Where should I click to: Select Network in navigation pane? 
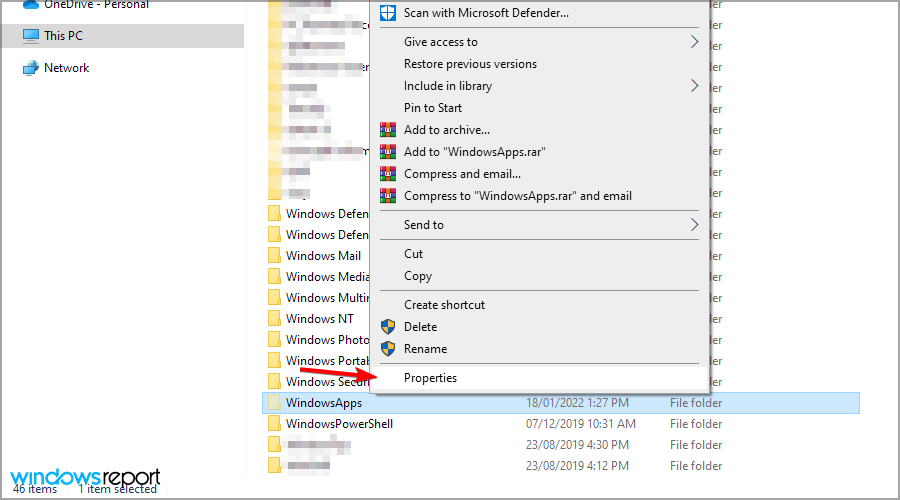(x=67, y=68)
